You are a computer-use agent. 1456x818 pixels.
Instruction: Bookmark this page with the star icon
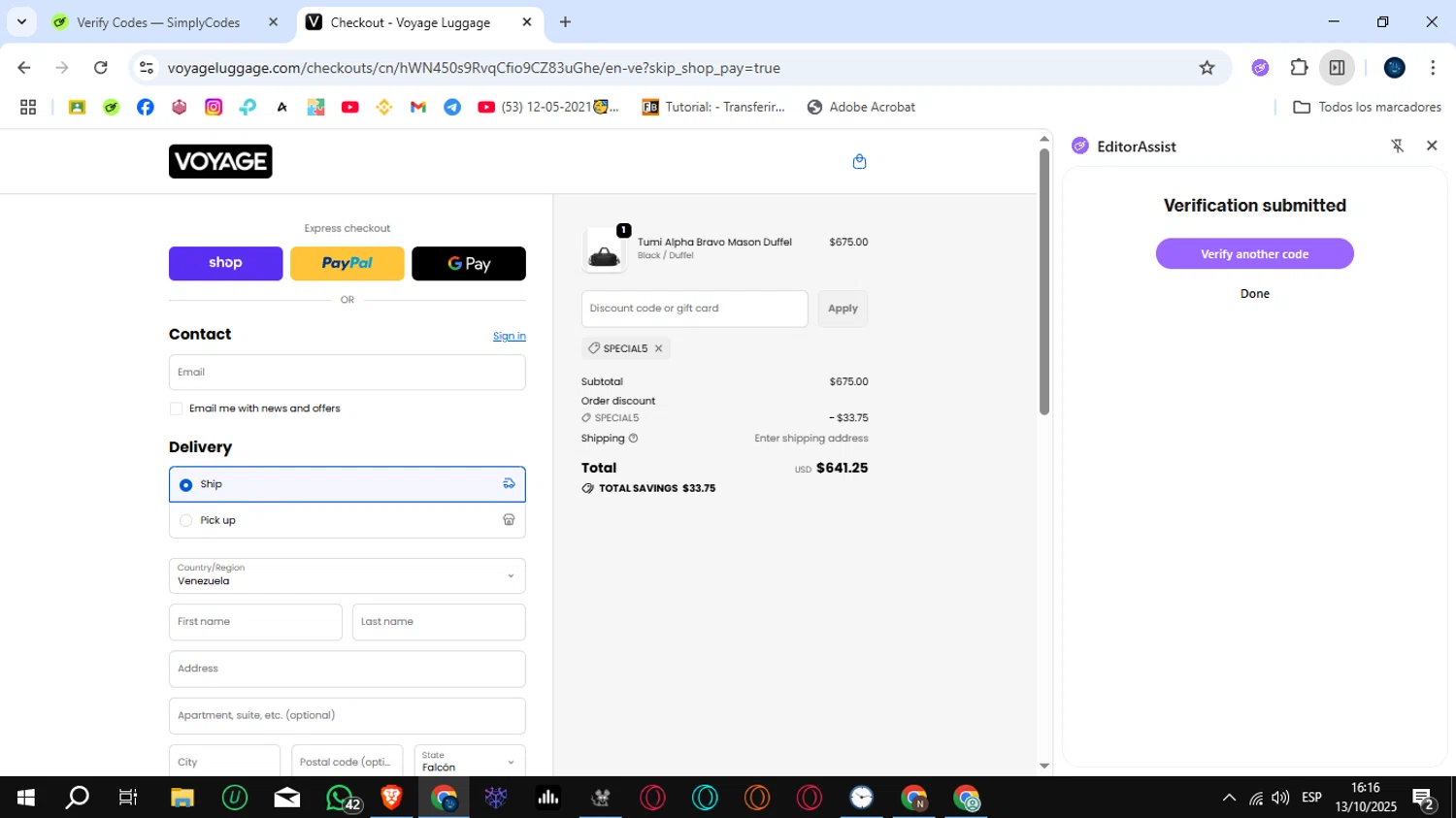tap(1207, 68)
